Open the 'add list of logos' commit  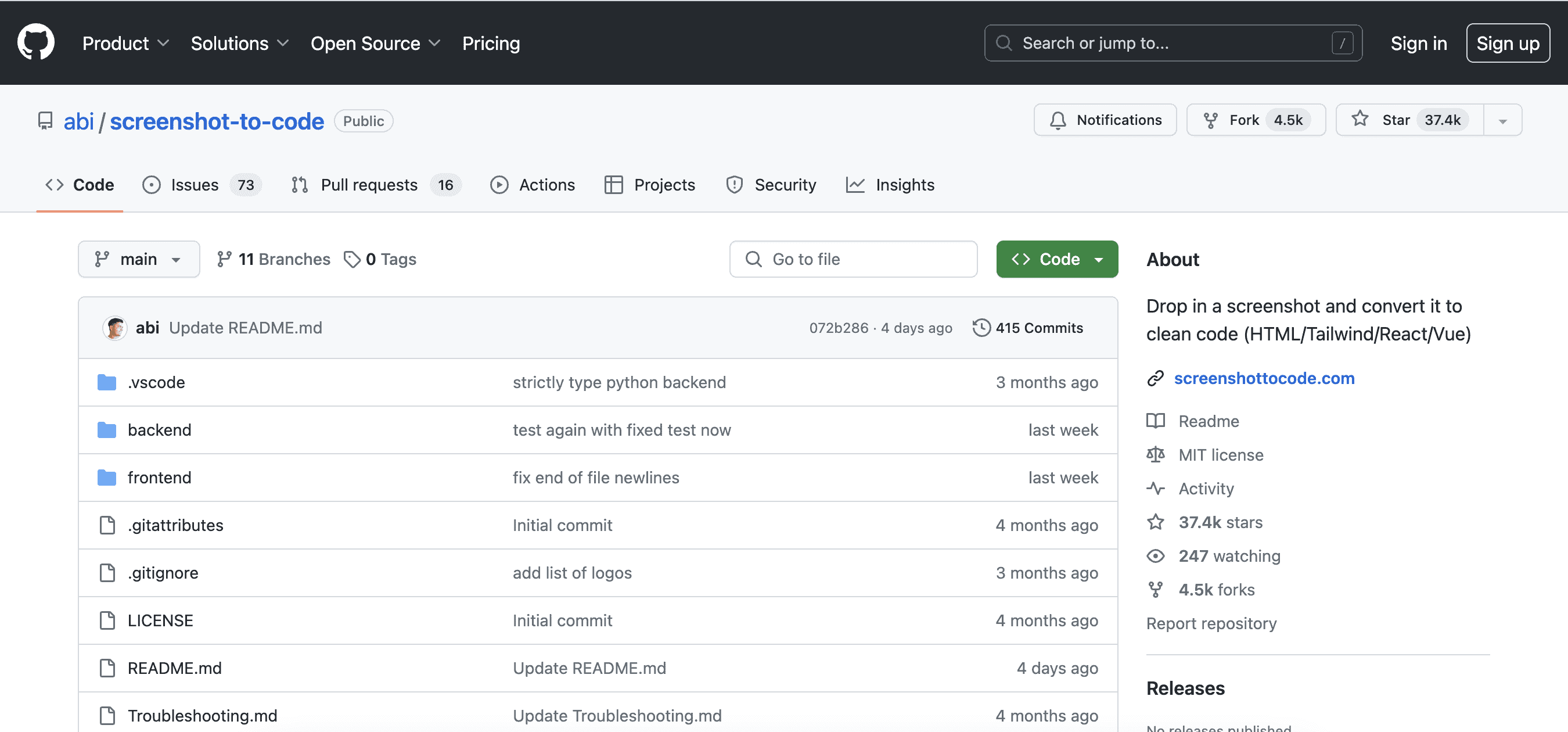(572, 572)
